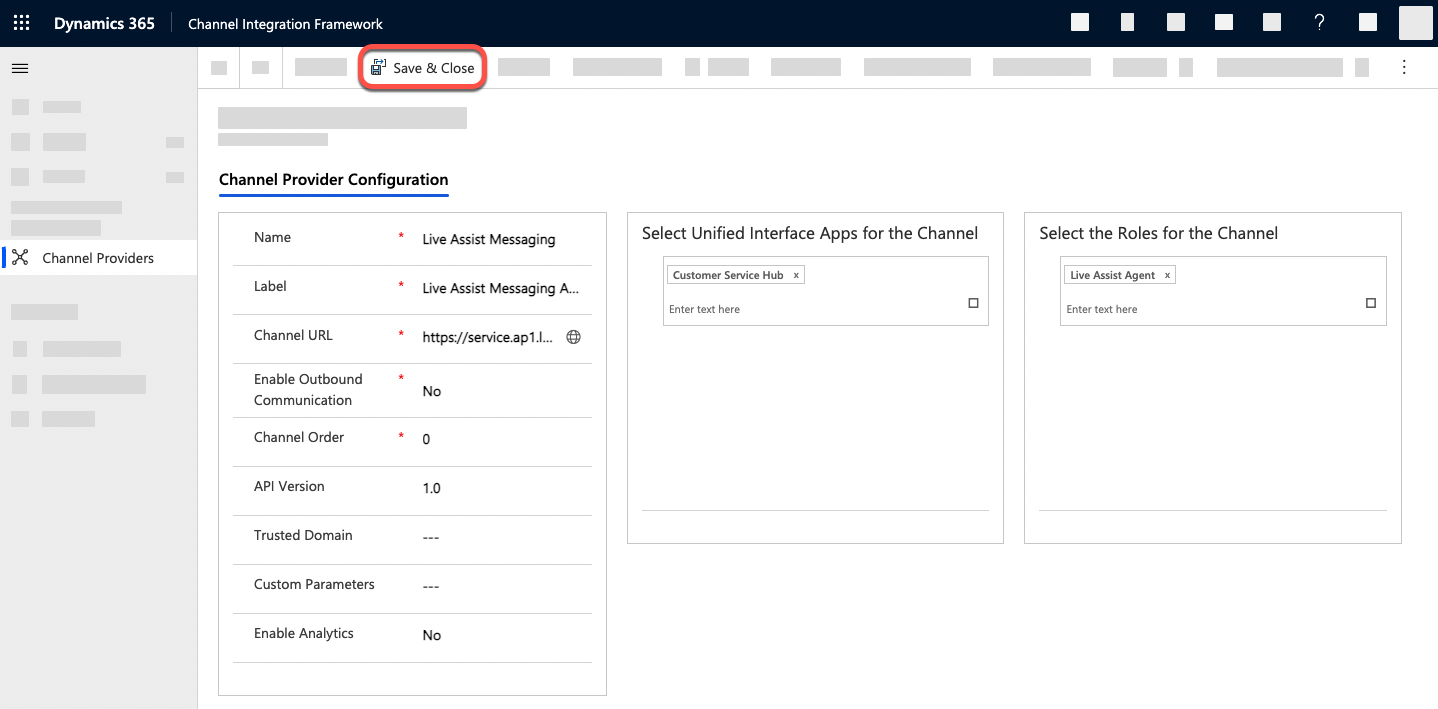Edit the Channel Order value 0
This screenshot has width=1438, height=709.
tap(426, 439)
